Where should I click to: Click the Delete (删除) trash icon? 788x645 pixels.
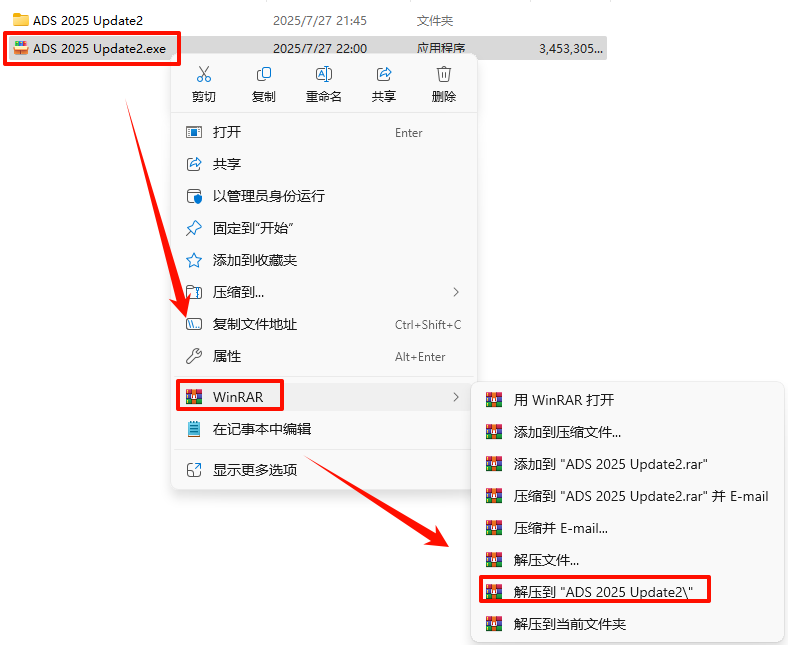444,74
